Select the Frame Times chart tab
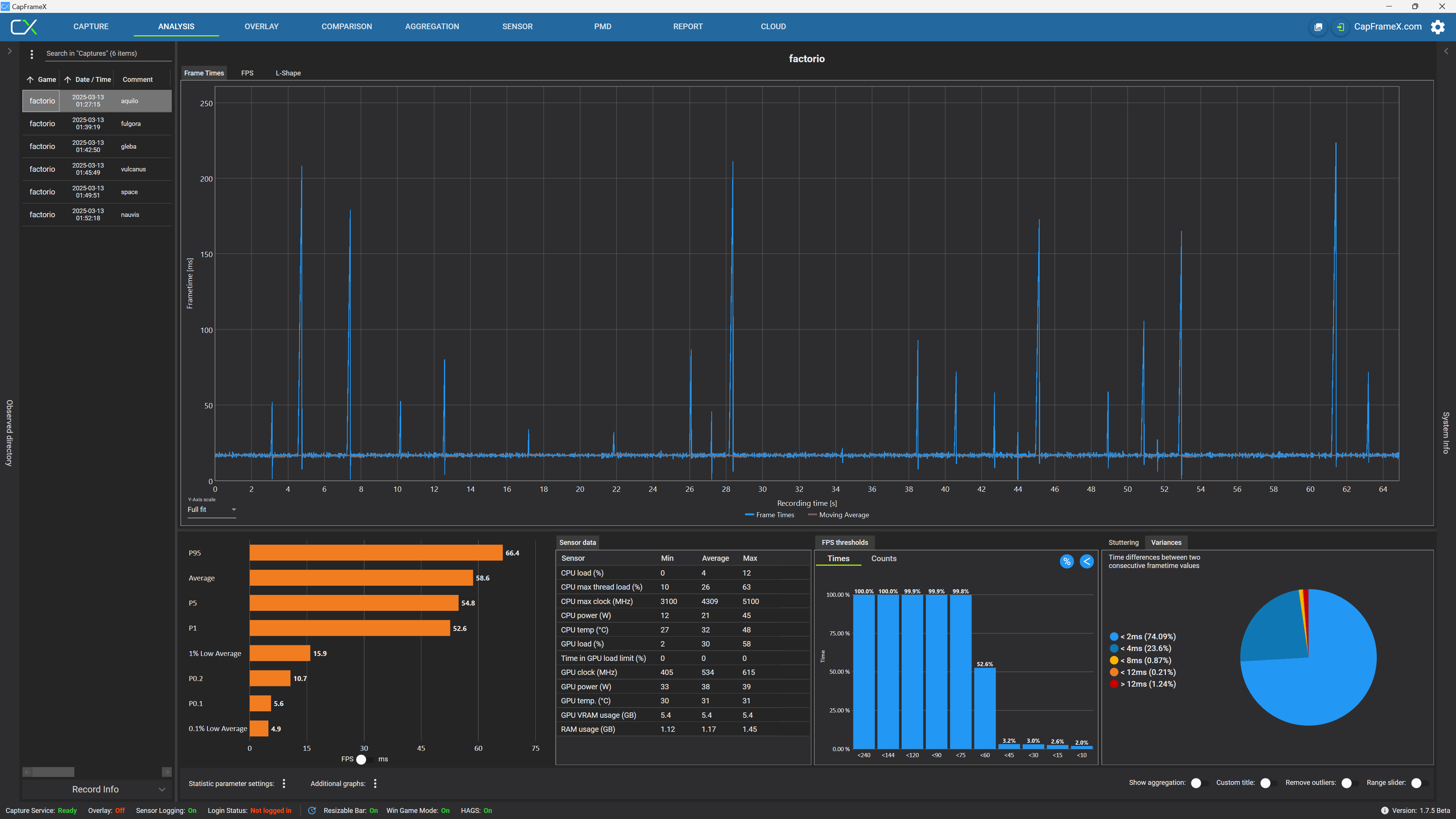Screen dimensions: 1456x819 click(204, 73)
